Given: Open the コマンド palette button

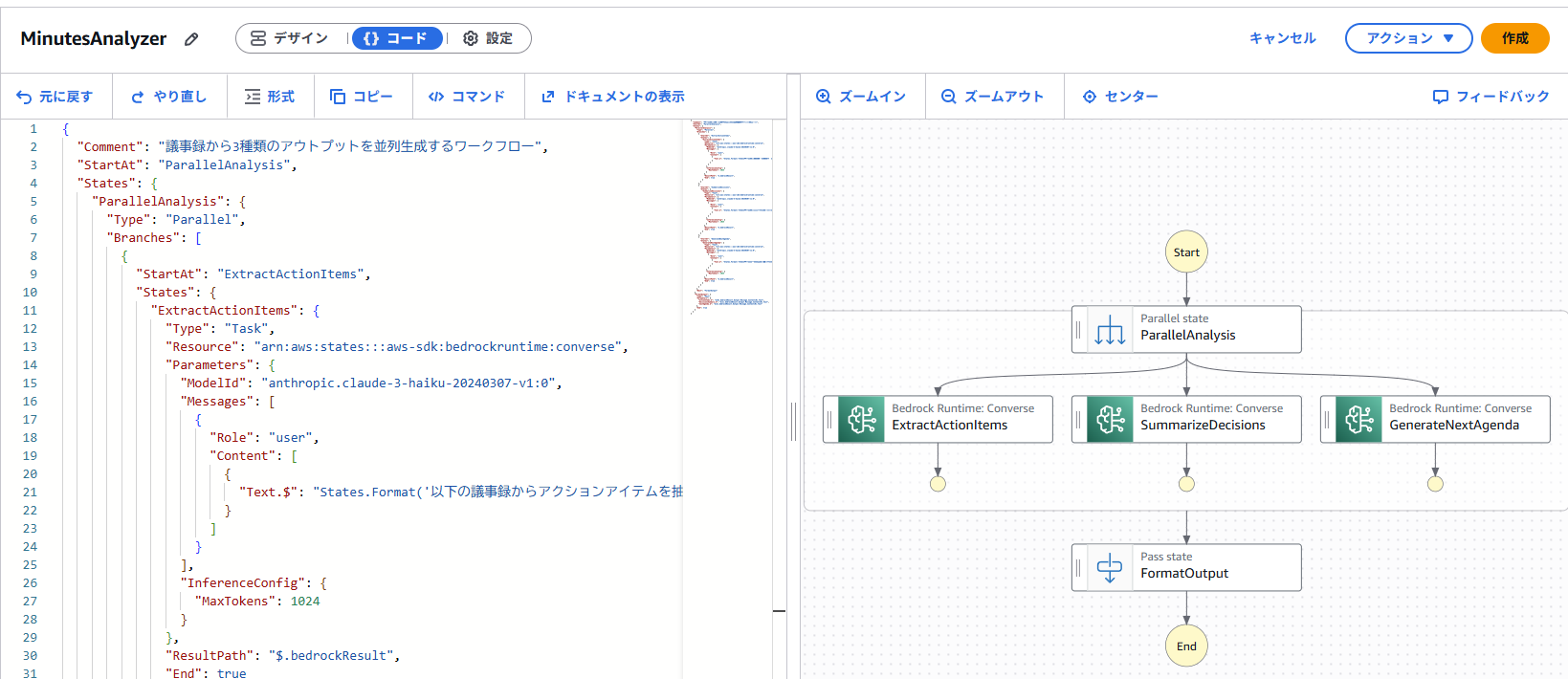Looking at the screenshot, I should click(467, 97).
